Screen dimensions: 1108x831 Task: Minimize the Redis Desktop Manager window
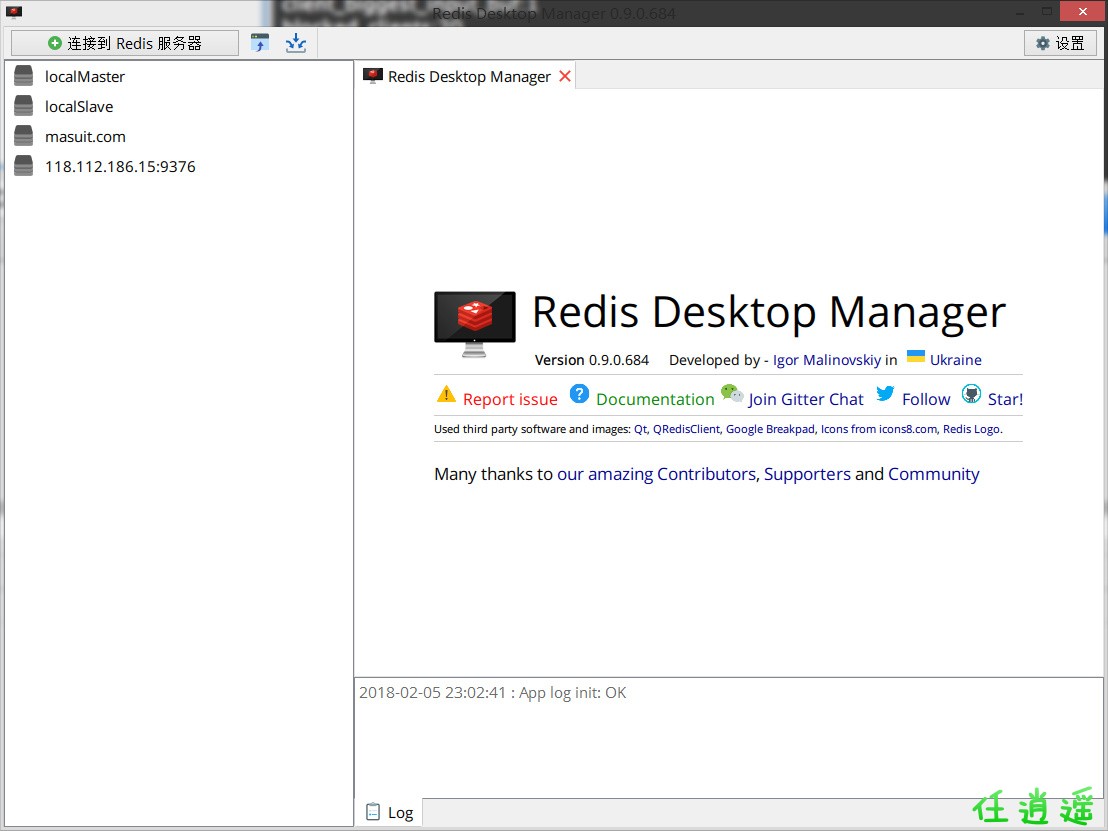(x=1020, y=13)
